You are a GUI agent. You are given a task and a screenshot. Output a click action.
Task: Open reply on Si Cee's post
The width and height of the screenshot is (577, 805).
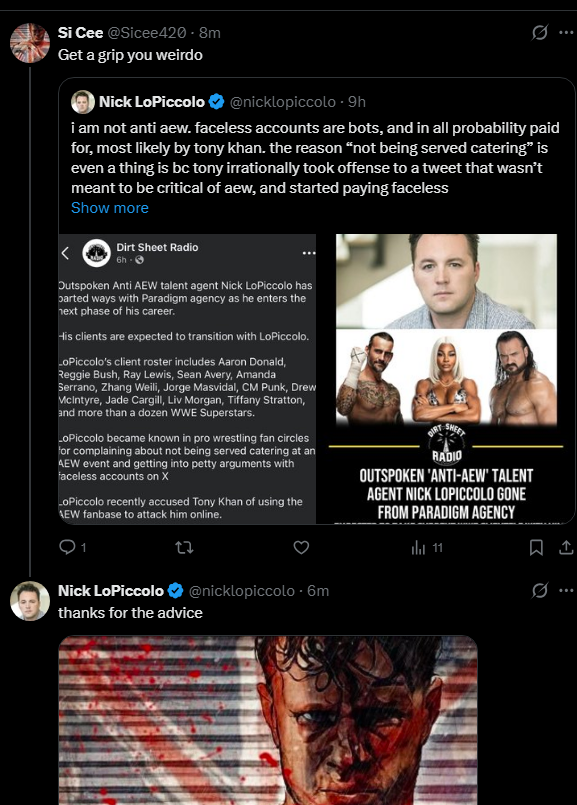(72, 547)
